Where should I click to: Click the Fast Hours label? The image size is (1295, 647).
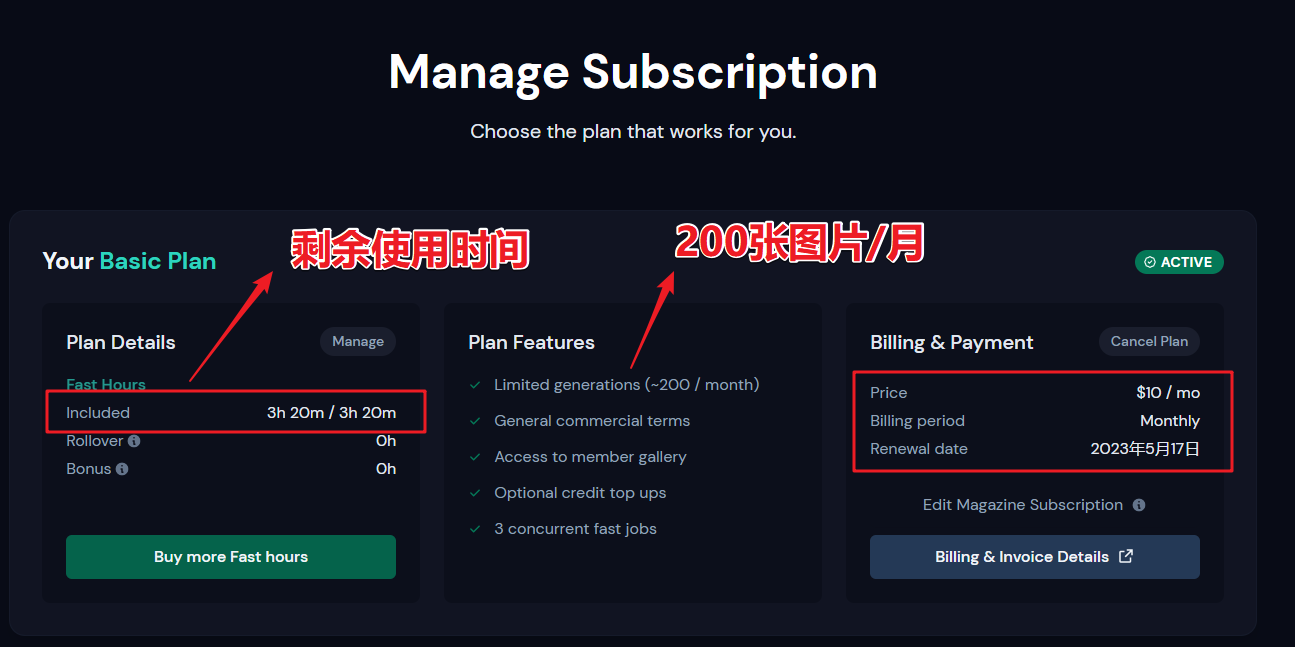coord(106,384)
